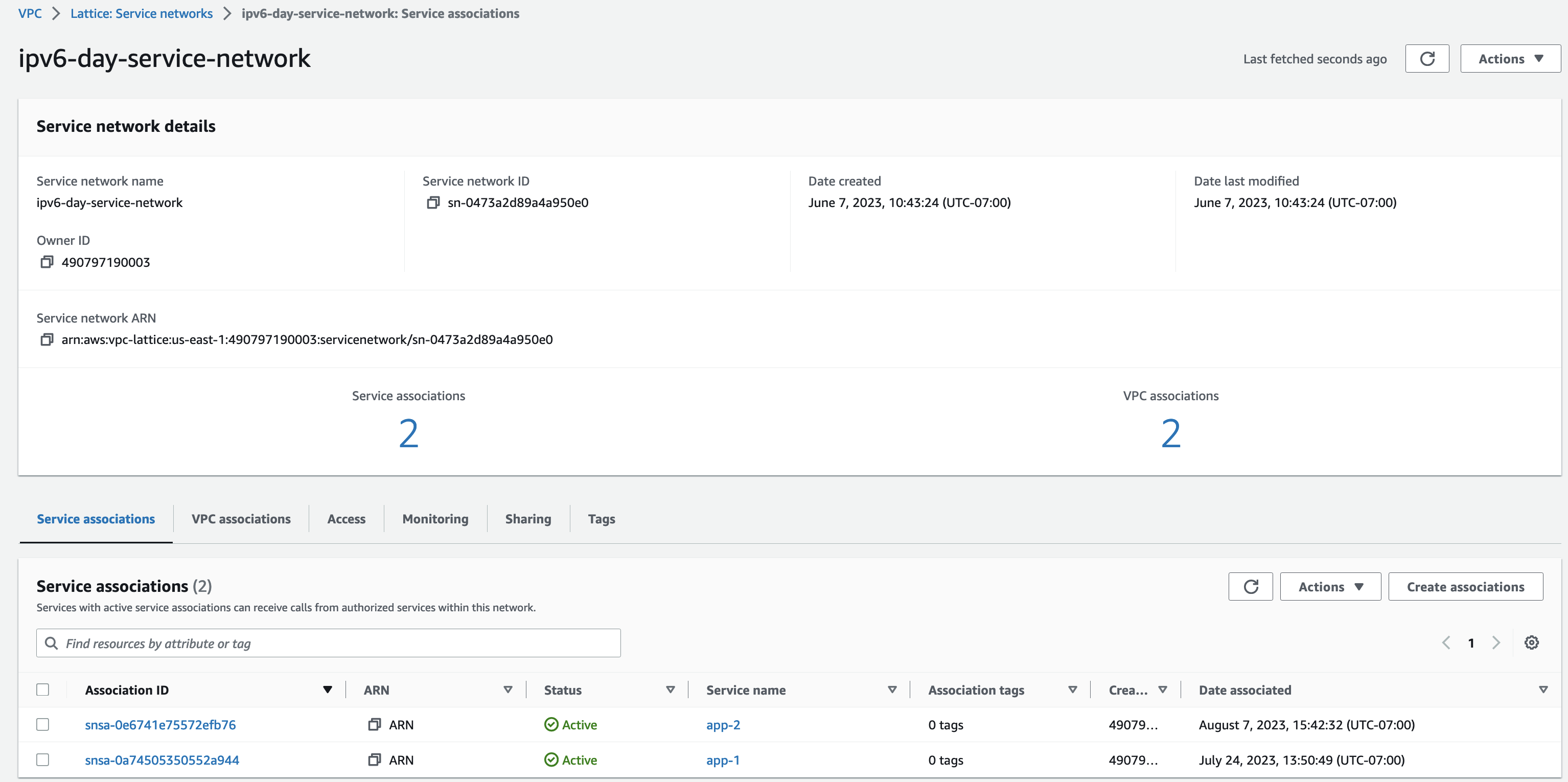Click the top page refresh icon
Image resolution: width=1568 pixels, height=782 pixels.
tap(1426, 59)
